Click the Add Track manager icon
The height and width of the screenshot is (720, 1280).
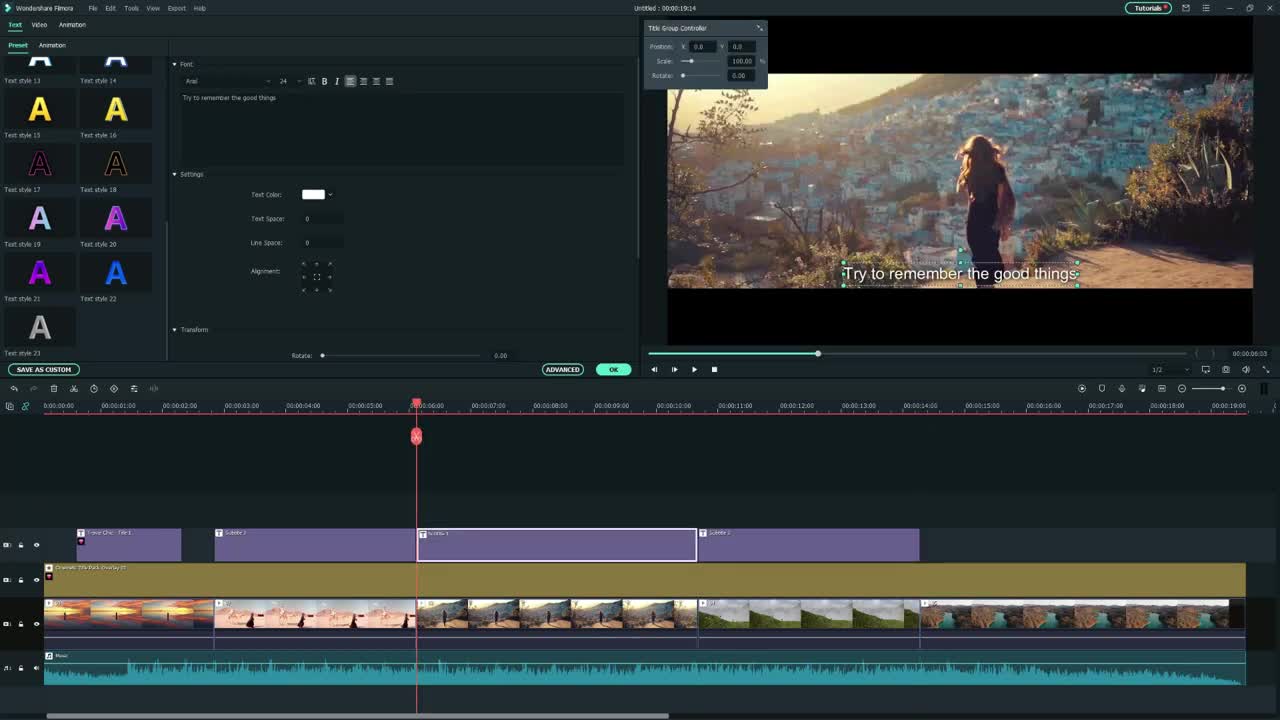[x=9, y=406]
